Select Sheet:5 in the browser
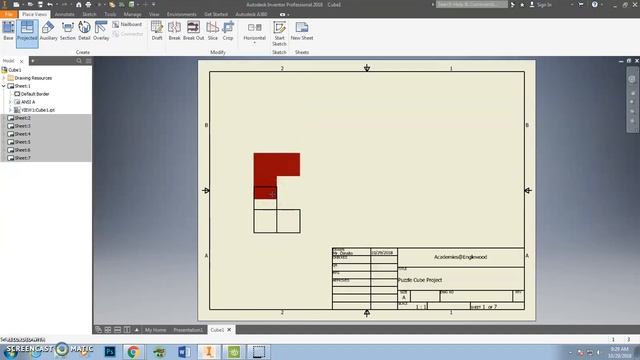This screenshot has width=640, height=360. [22, 142]
